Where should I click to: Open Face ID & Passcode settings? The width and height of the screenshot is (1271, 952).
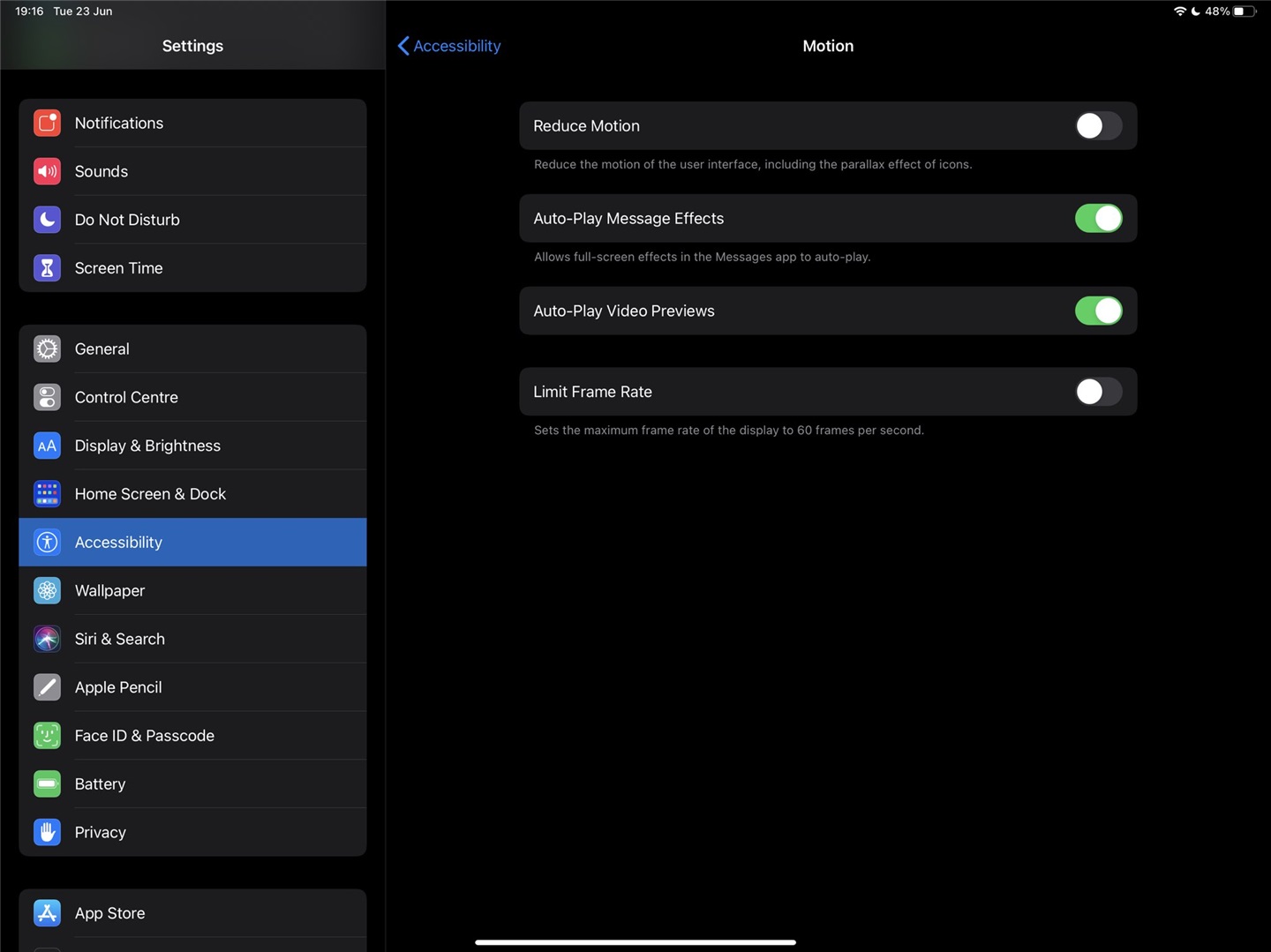(x=144, y=735)
